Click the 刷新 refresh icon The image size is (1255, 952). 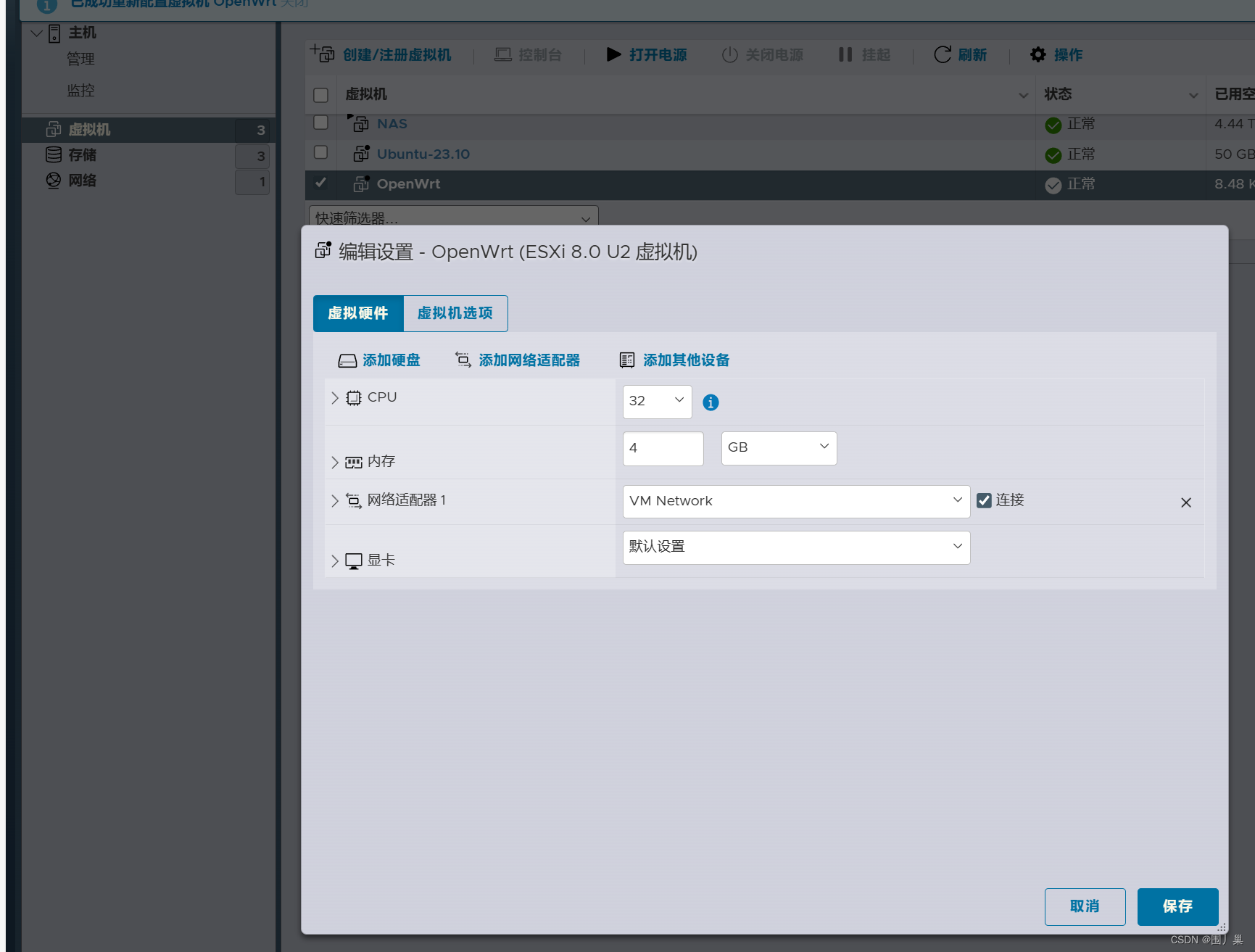943,54
